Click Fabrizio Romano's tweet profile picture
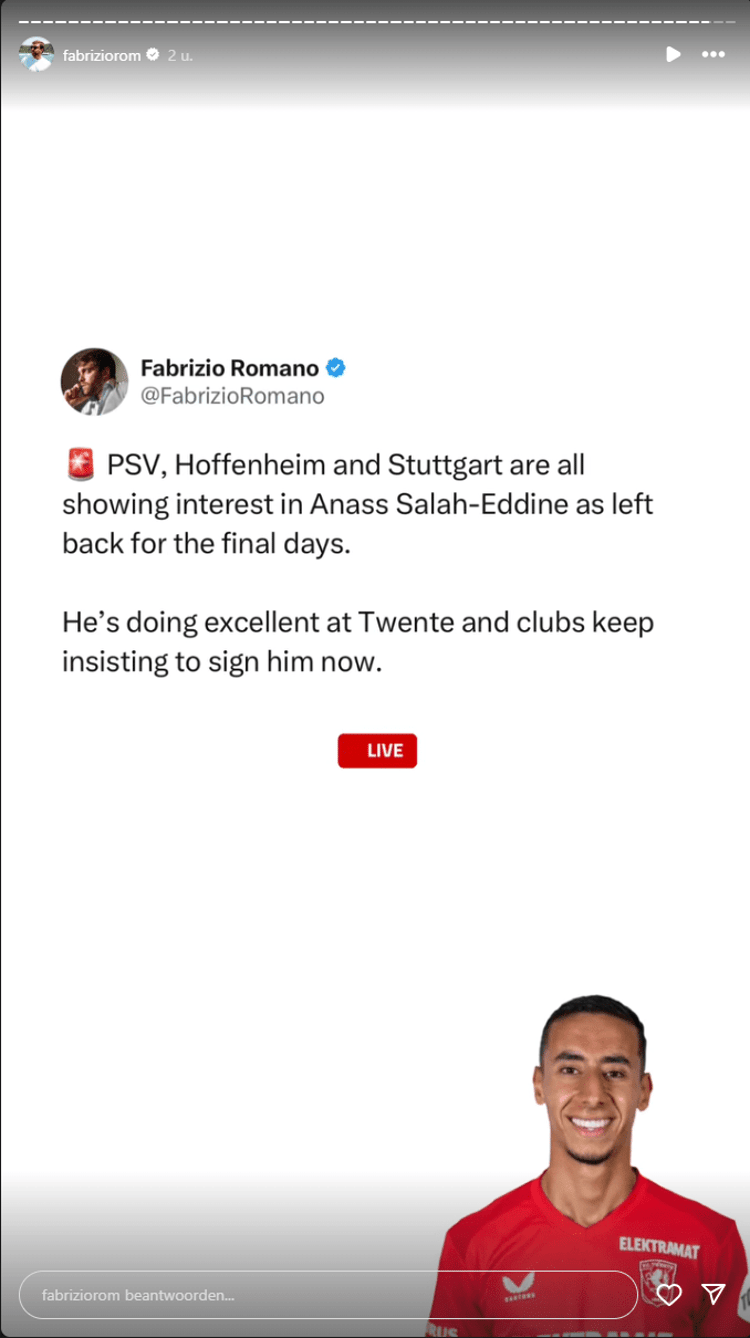Screen dimensions: 750x1338 click(94, 381)
